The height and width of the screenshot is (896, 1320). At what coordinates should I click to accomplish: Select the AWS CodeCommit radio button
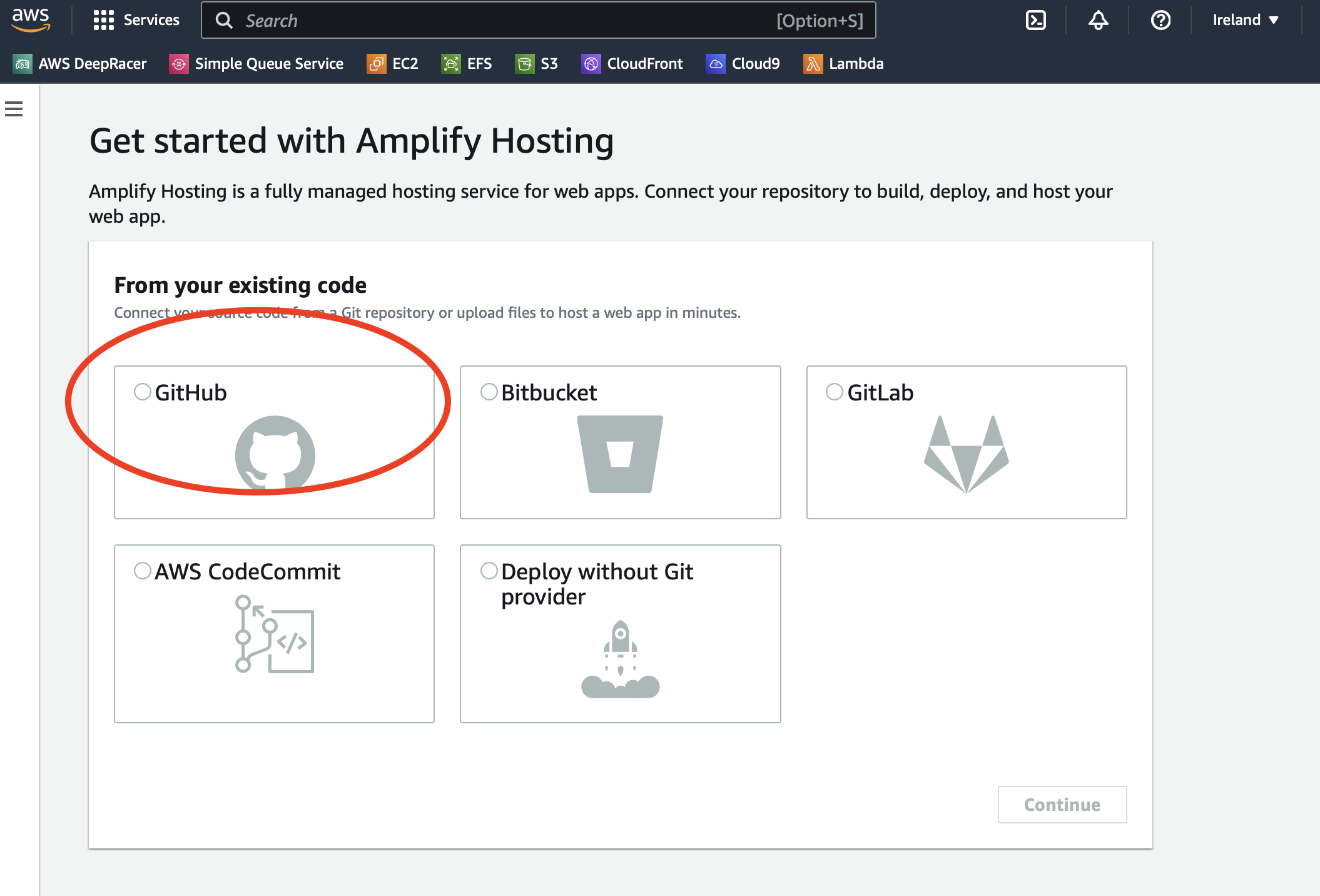coord(143,571)
